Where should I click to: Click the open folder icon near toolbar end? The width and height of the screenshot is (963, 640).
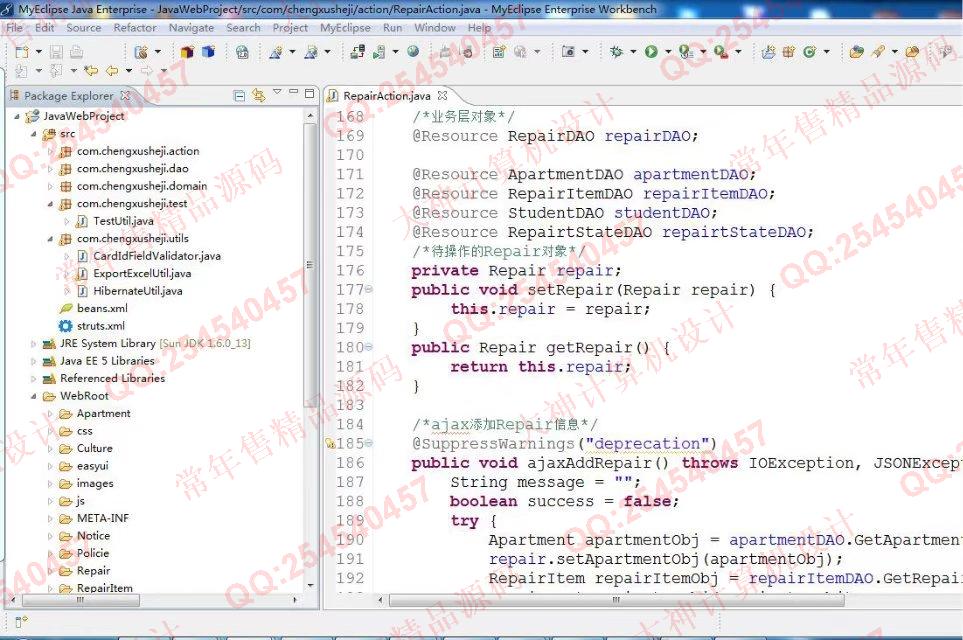[912, 52]
